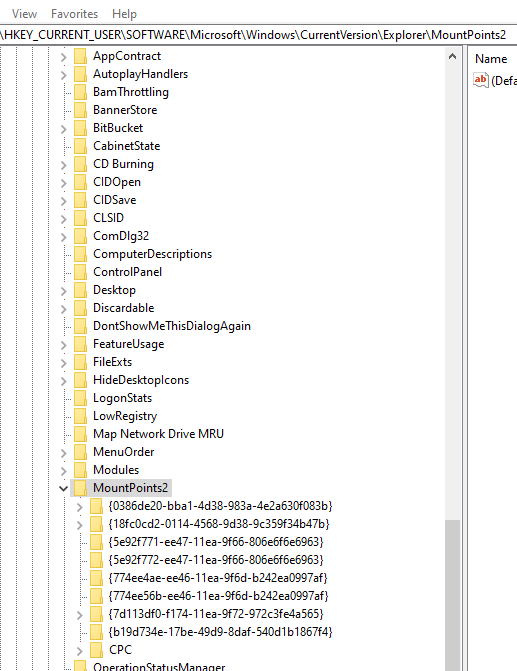Click the LogonStats folder icon
The image size is (517, 671).
[x=80, y=398]
